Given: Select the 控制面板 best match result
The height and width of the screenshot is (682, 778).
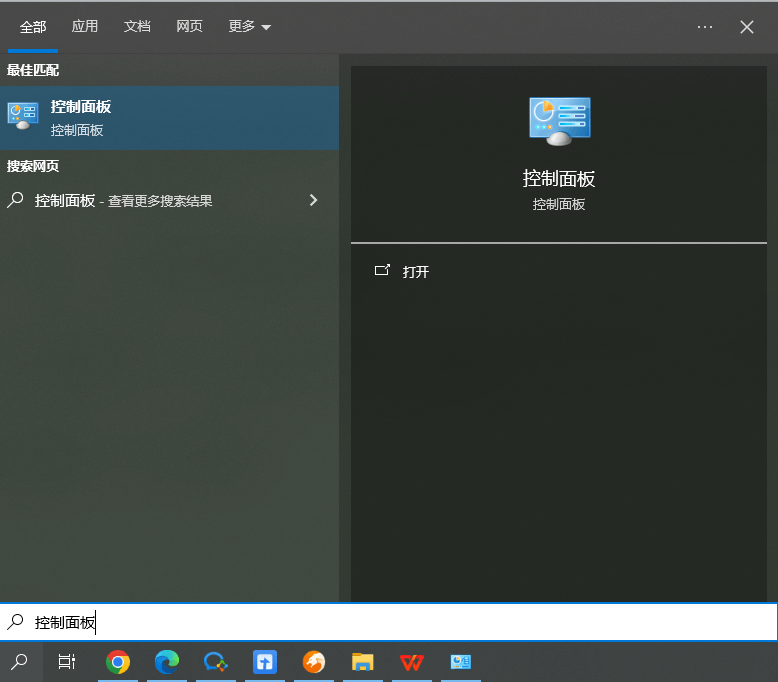Looking at the screenshot, I should click(x=169, y=117).
